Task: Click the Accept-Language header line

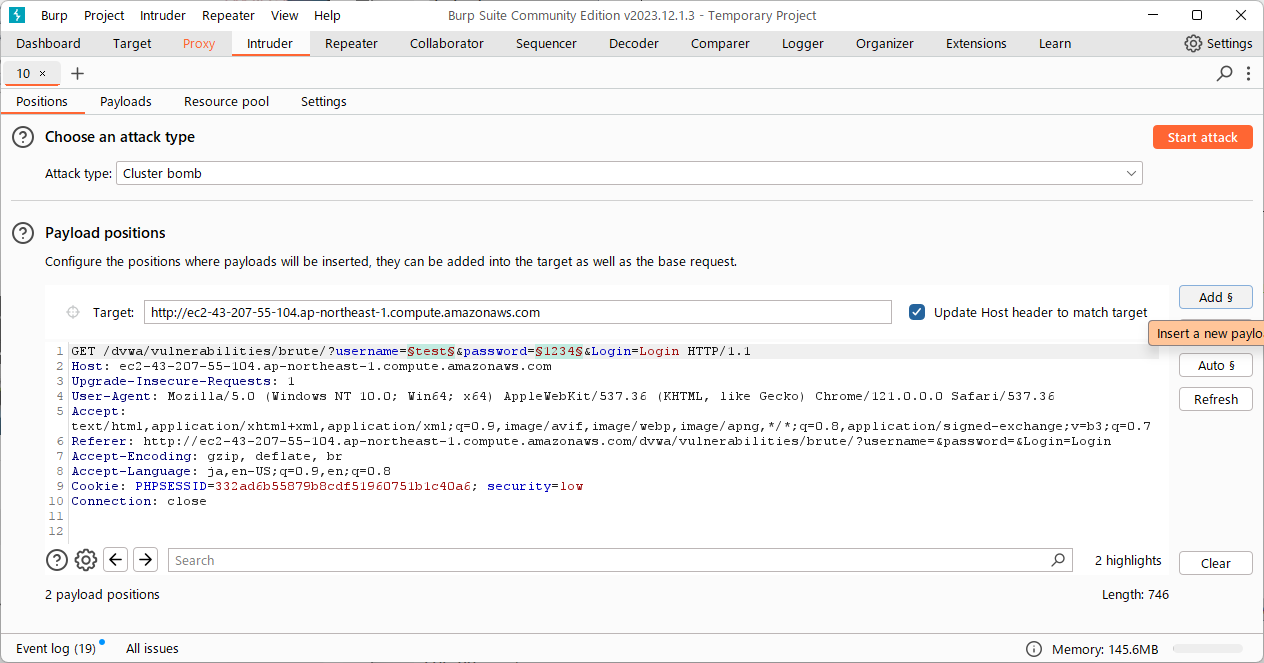Action: click(x=231, y=472)
